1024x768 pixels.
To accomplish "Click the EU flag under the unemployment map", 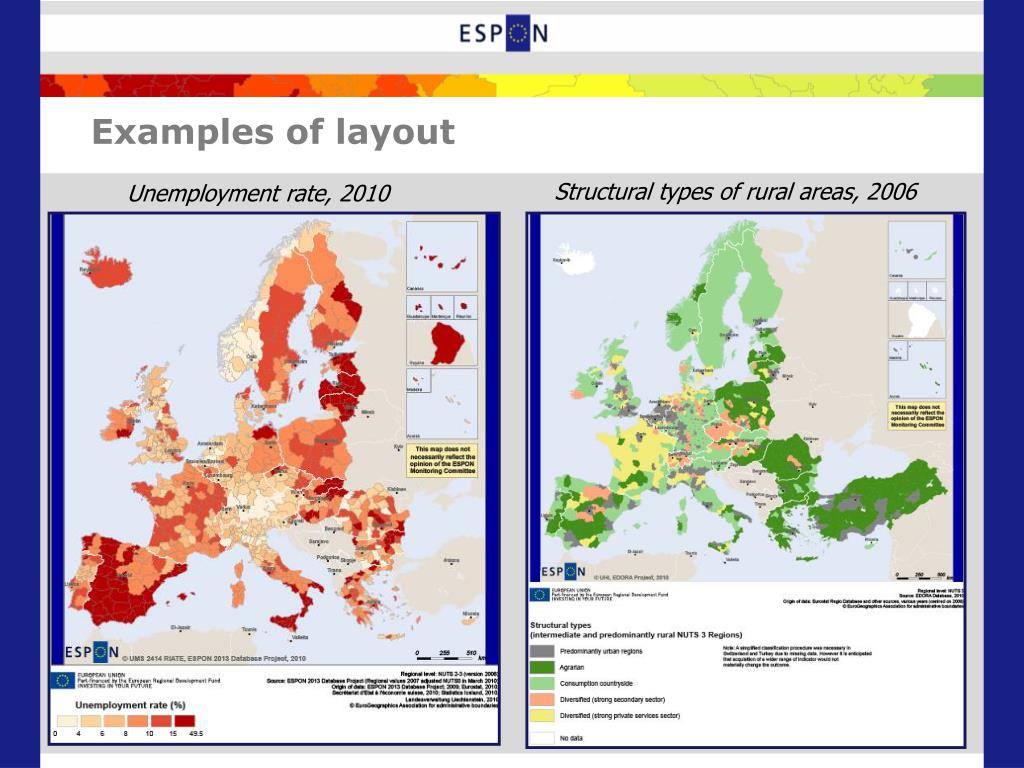I will (x=63, y=680).
